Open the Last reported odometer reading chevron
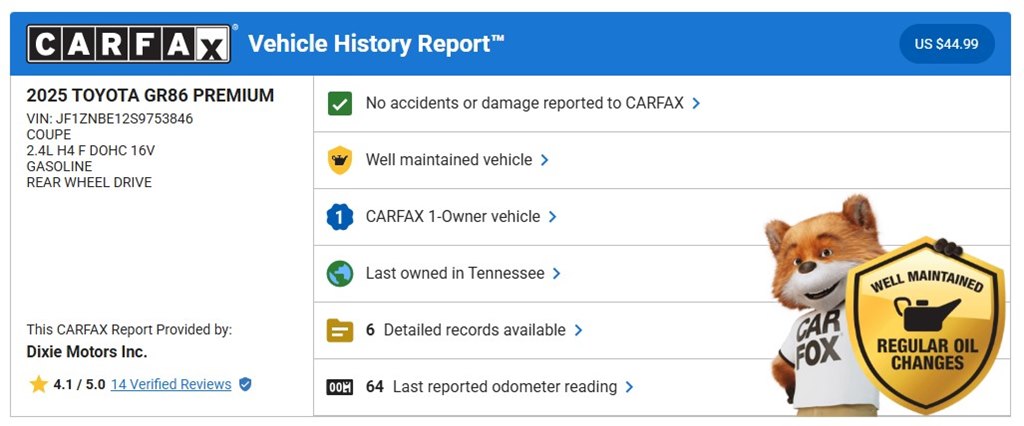1024x426 pixels. click(x=629, y=387)
